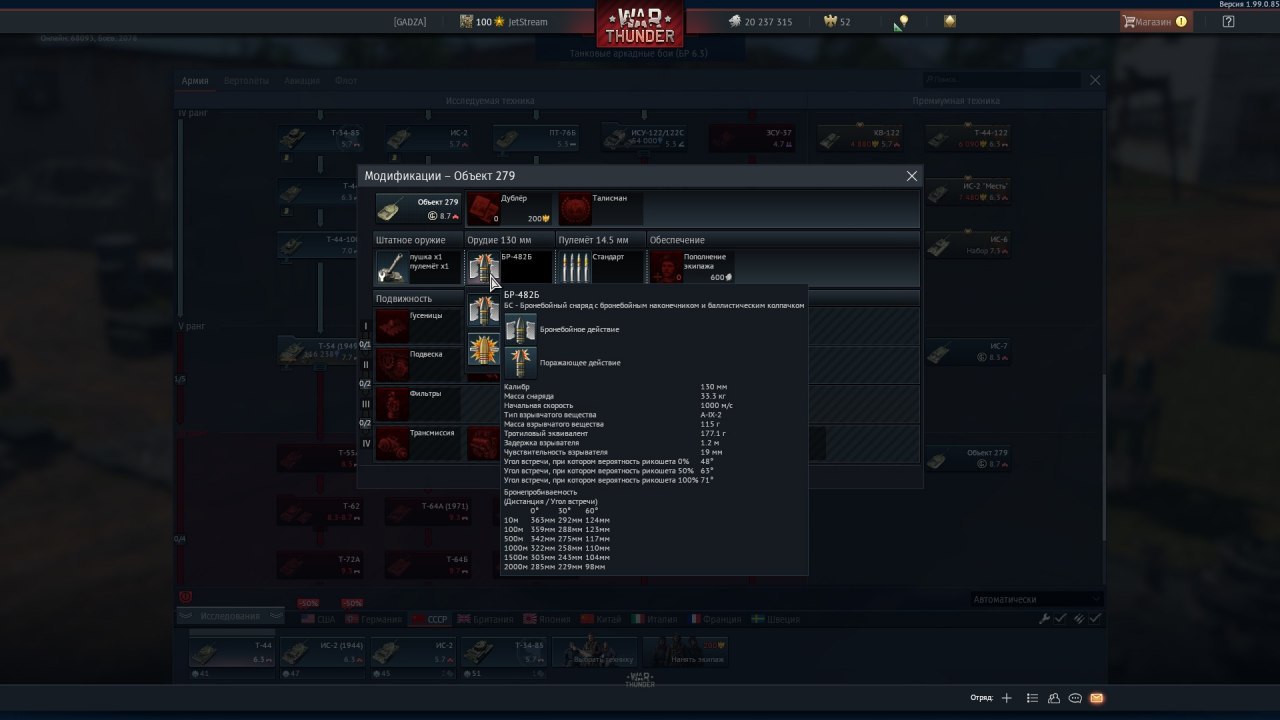Select the Гусеницы tracks modification

[x=418, y=326]
